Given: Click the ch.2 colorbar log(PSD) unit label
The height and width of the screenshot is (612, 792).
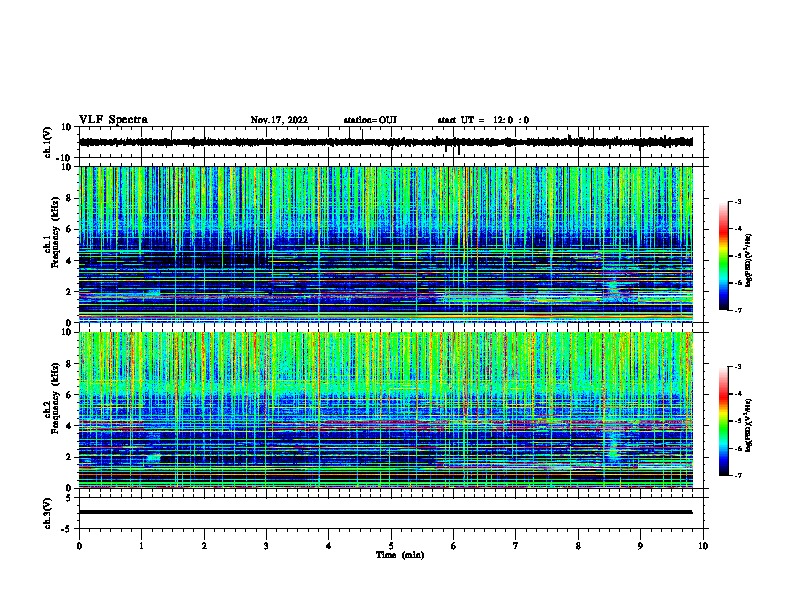Looking at the screenshot, I should click(x=749, y=425).
